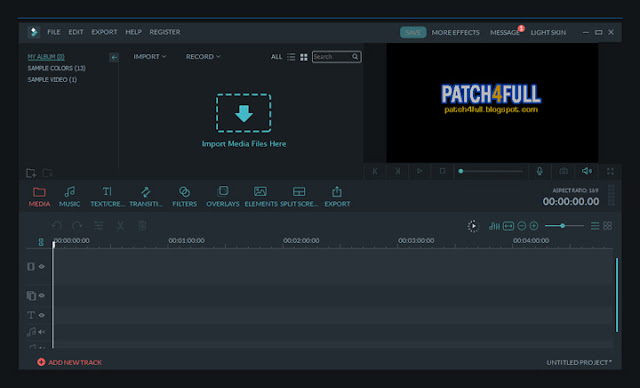Open the EDIT menu

click(76, 32)
